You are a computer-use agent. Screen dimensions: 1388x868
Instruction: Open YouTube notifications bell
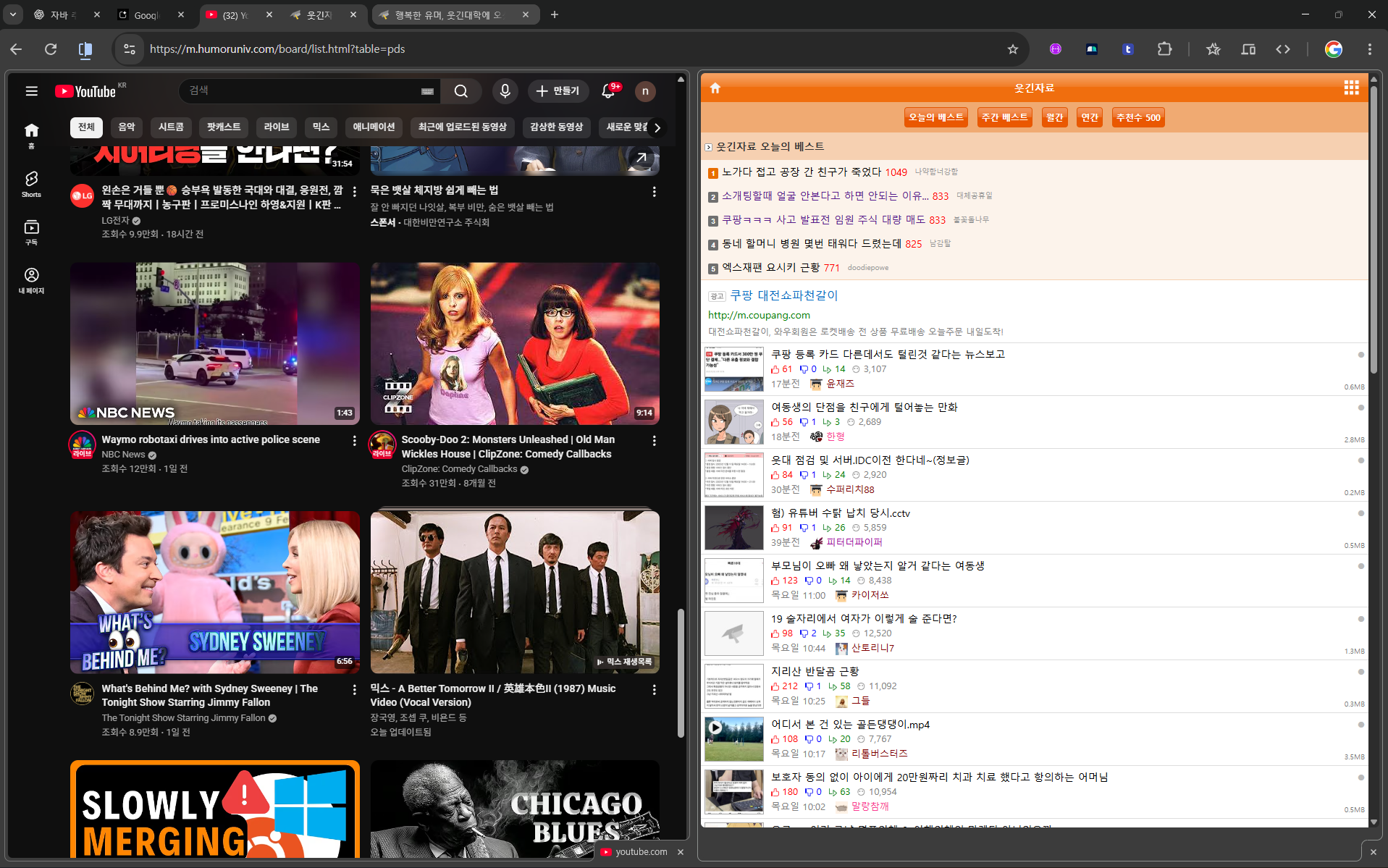pyautogui.click(x=608, y=91)
